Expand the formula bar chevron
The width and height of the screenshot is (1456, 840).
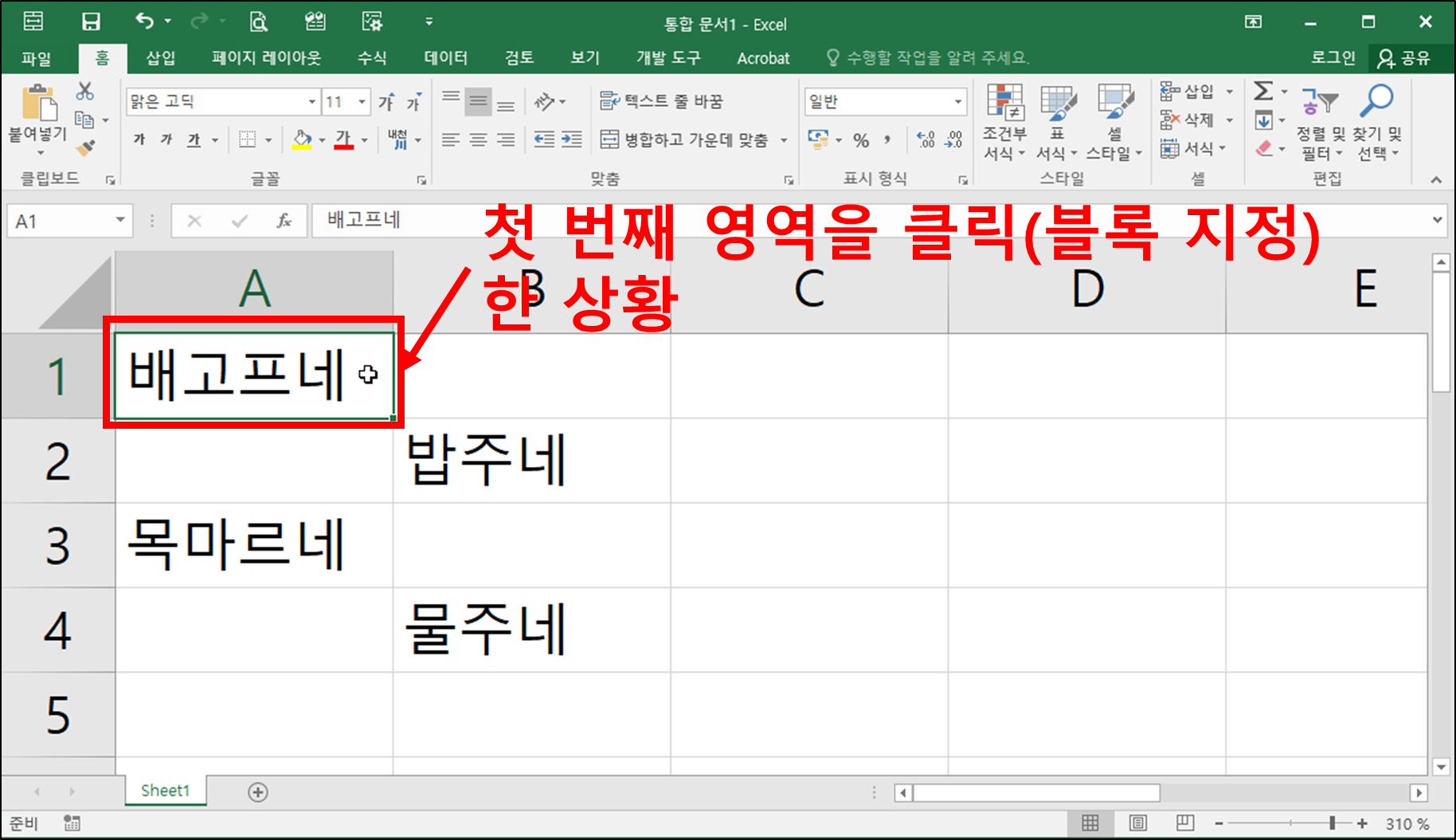[x=1438, y=220]
